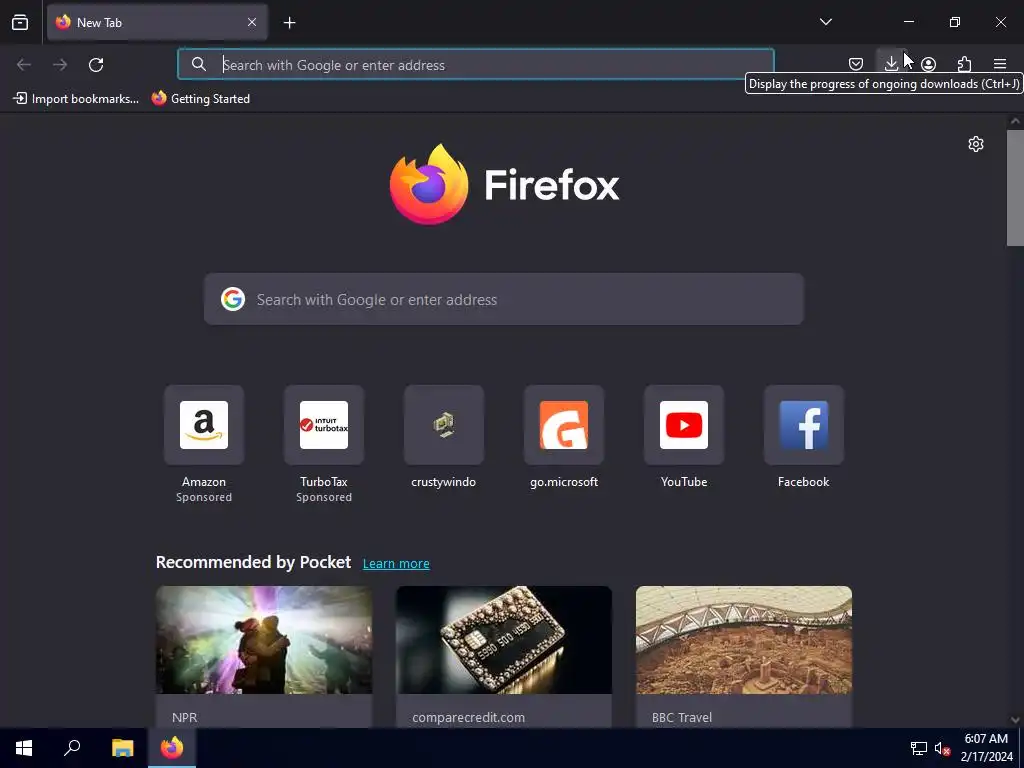Go back one page arrow

(x=24, y=65)
